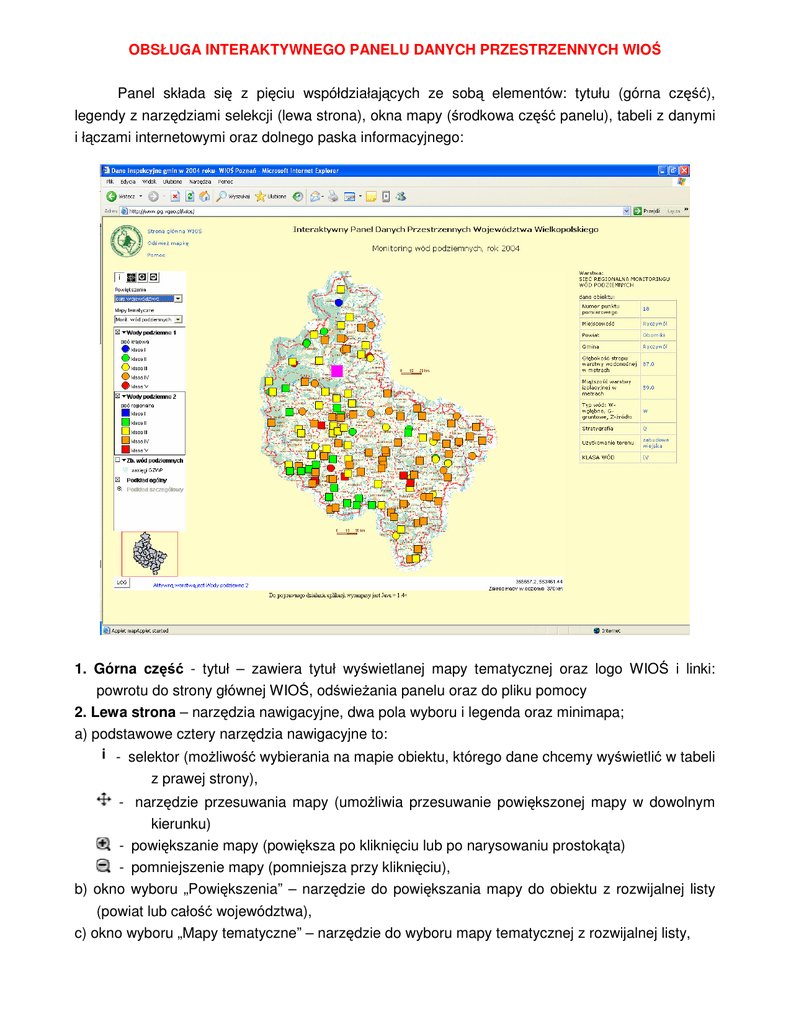Image resolution: width=791 pixels, height=1024 pixels.
Task: Toggle the Wody podziemne 1 layer checkbox
Action: (x=117, y=332)
